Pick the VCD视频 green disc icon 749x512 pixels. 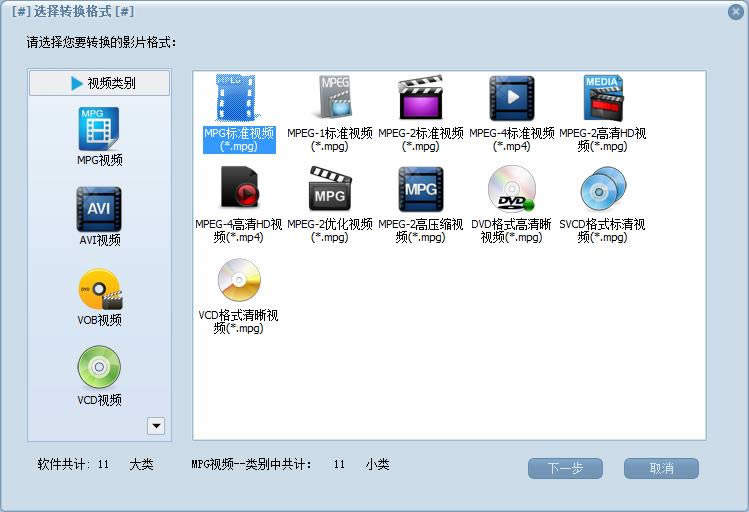pyautogui.click(x=99, y=367)
